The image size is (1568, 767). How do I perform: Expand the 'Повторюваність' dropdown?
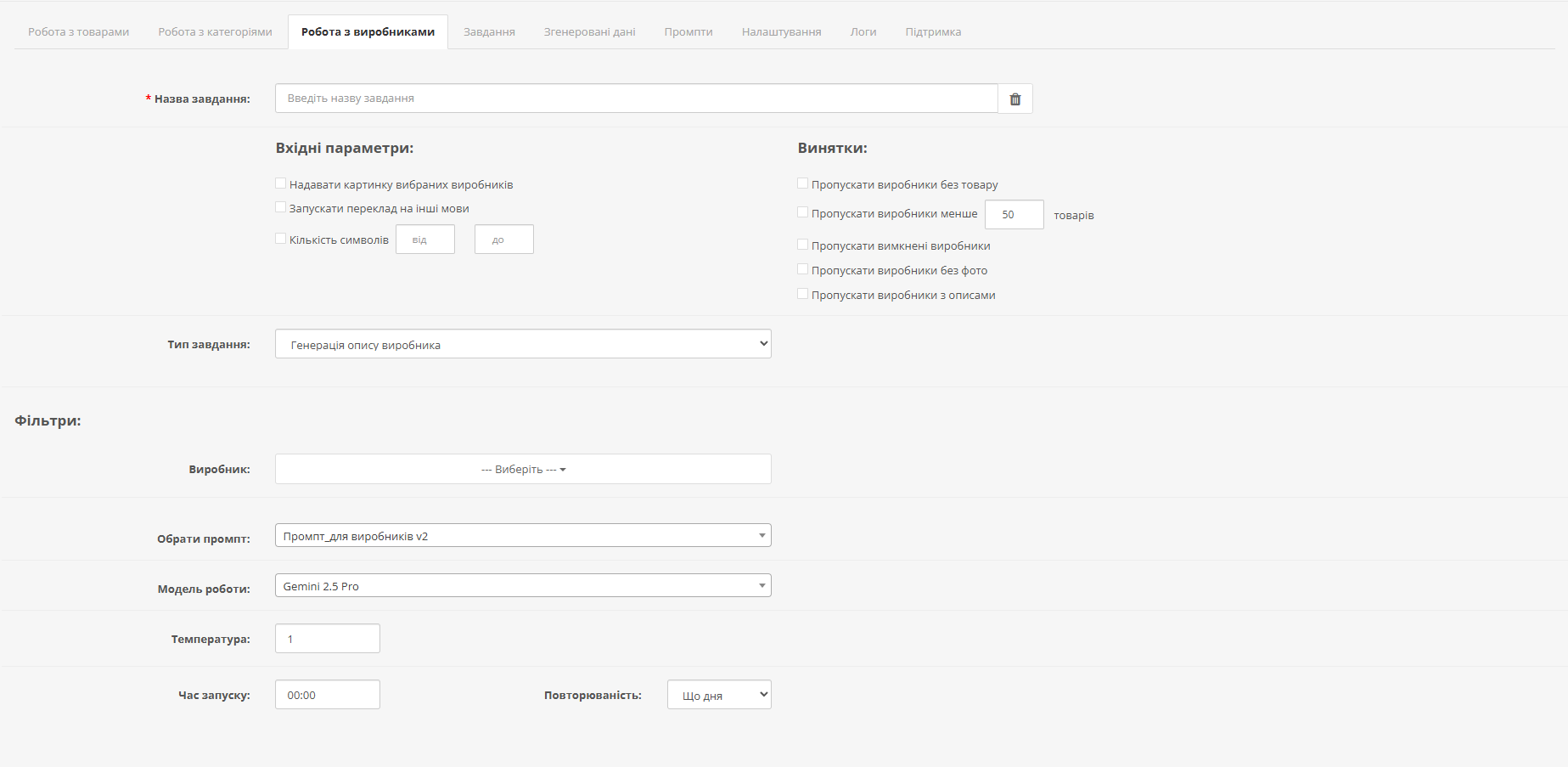coord(719,695)
